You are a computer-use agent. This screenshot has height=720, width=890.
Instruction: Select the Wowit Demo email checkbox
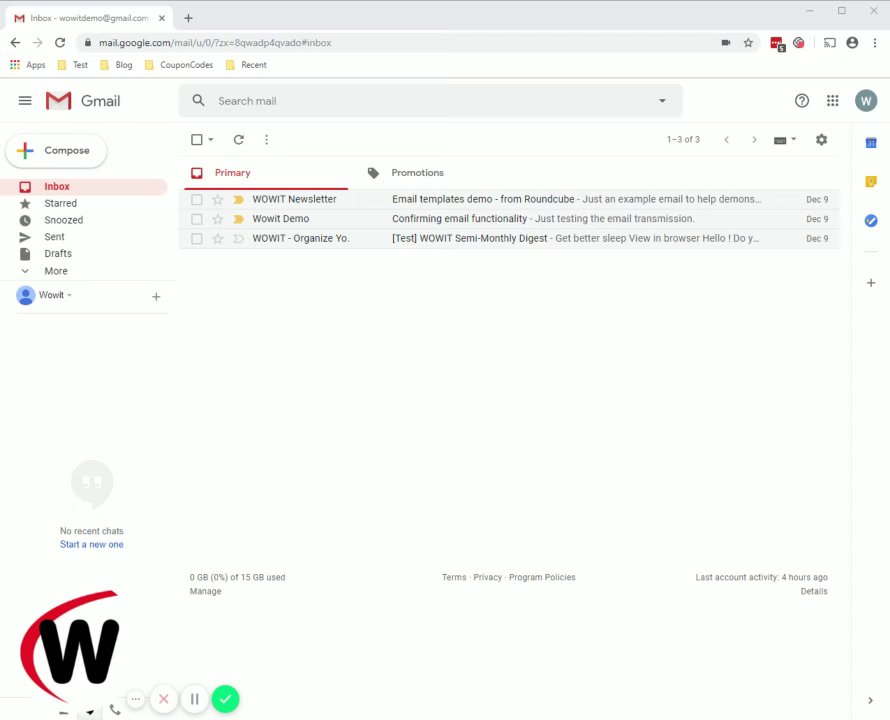pyautogui.click(x=196, y=219)
